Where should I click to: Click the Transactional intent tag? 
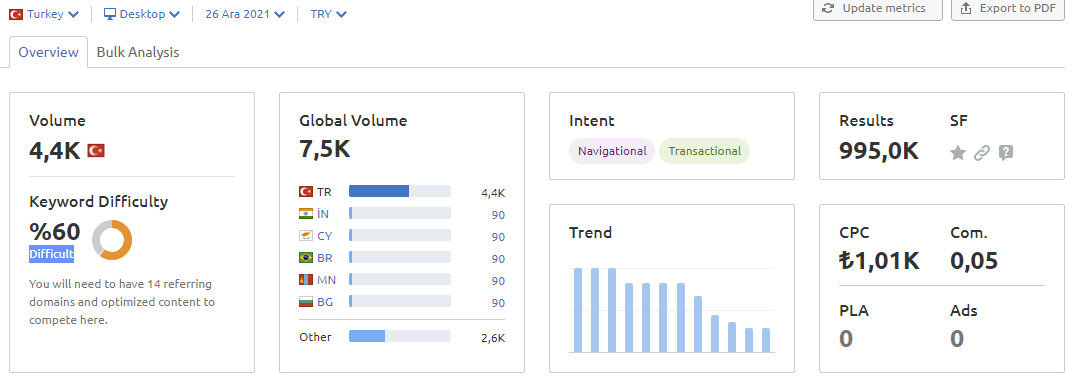[x=704, y=151]
